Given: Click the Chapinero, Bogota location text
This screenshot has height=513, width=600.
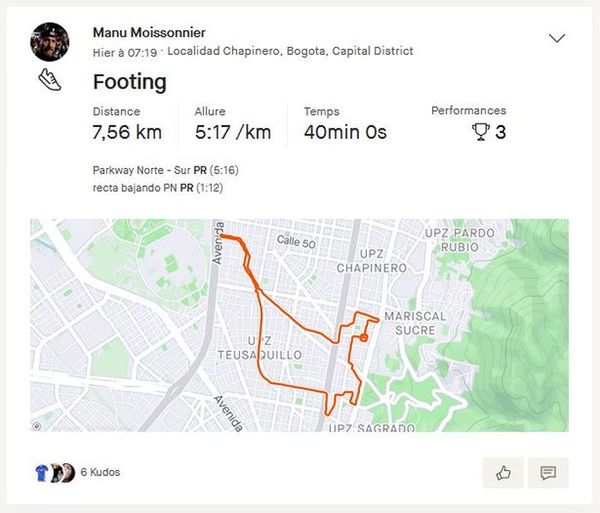Looking at the screenshot, I should (290, 51).
